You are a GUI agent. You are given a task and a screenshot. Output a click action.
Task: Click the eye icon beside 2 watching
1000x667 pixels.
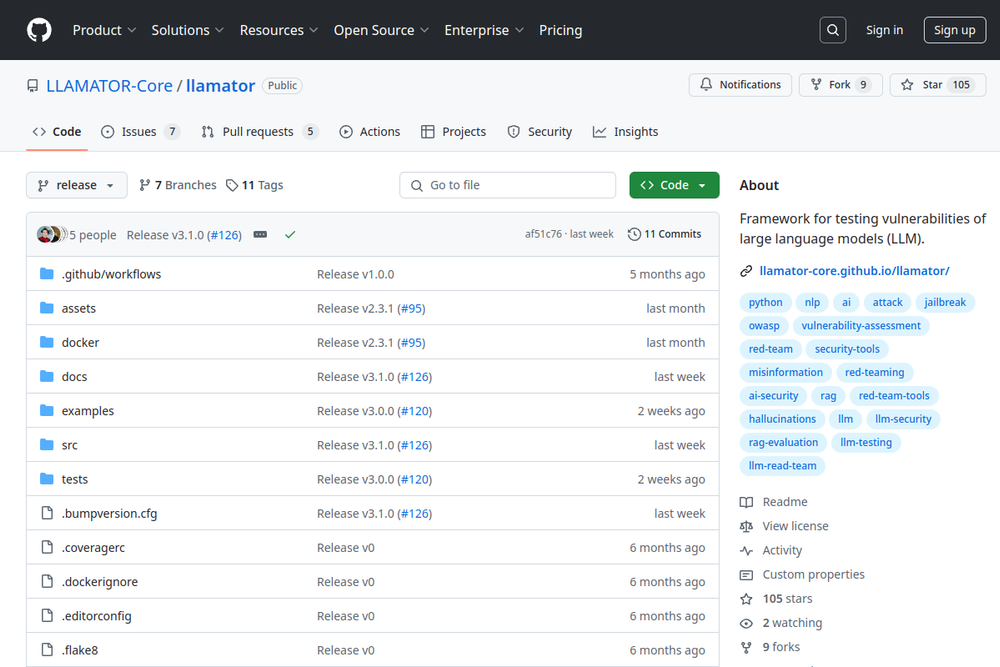tap(746, 624)
